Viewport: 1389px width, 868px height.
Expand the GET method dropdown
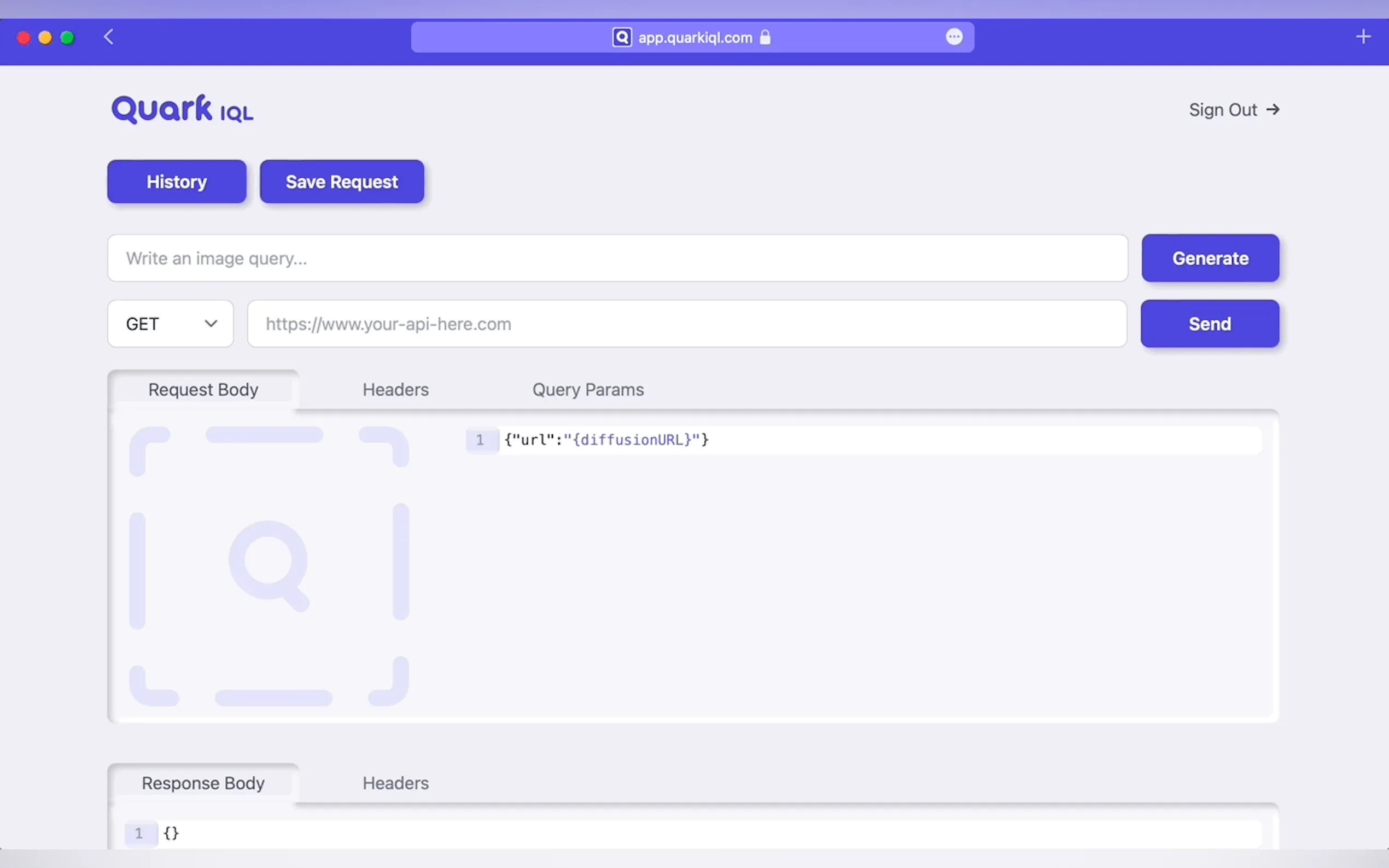pos(170,324)
